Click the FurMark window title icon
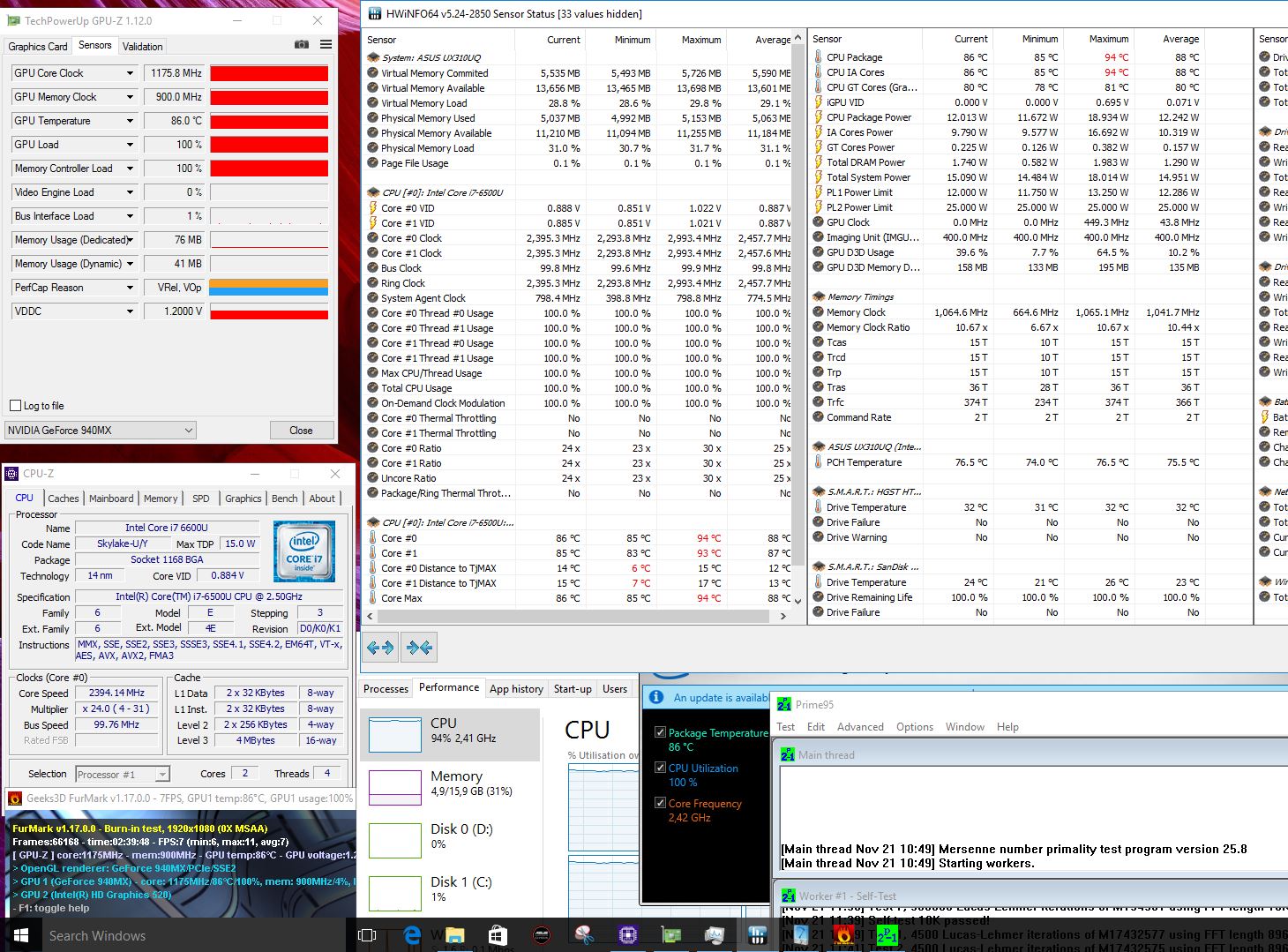Screen dimensions: 1288x952 (14, 798)
